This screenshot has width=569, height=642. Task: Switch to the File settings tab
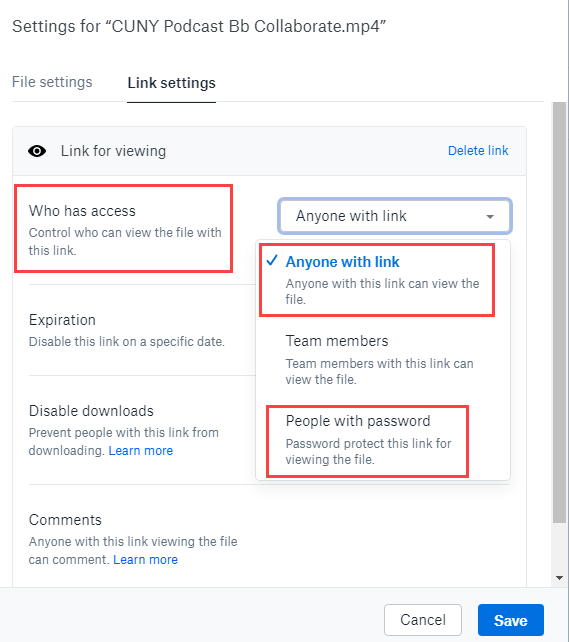52,82
